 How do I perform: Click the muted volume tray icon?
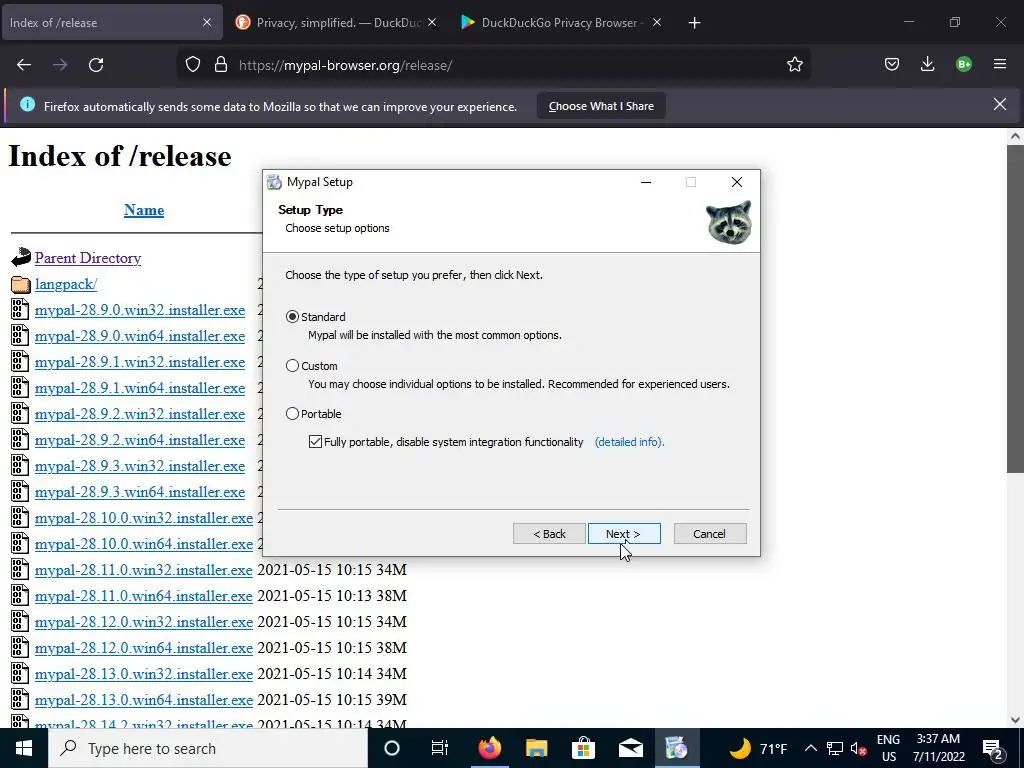(859, 748)
